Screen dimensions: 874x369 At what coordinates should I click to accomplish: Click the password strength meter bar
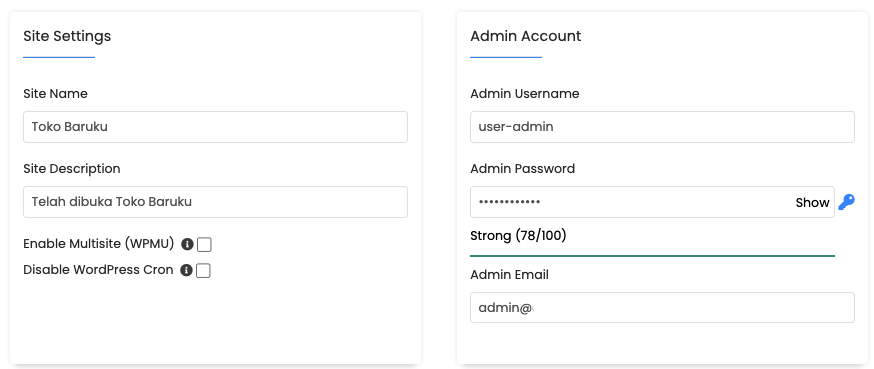[652, 256]
